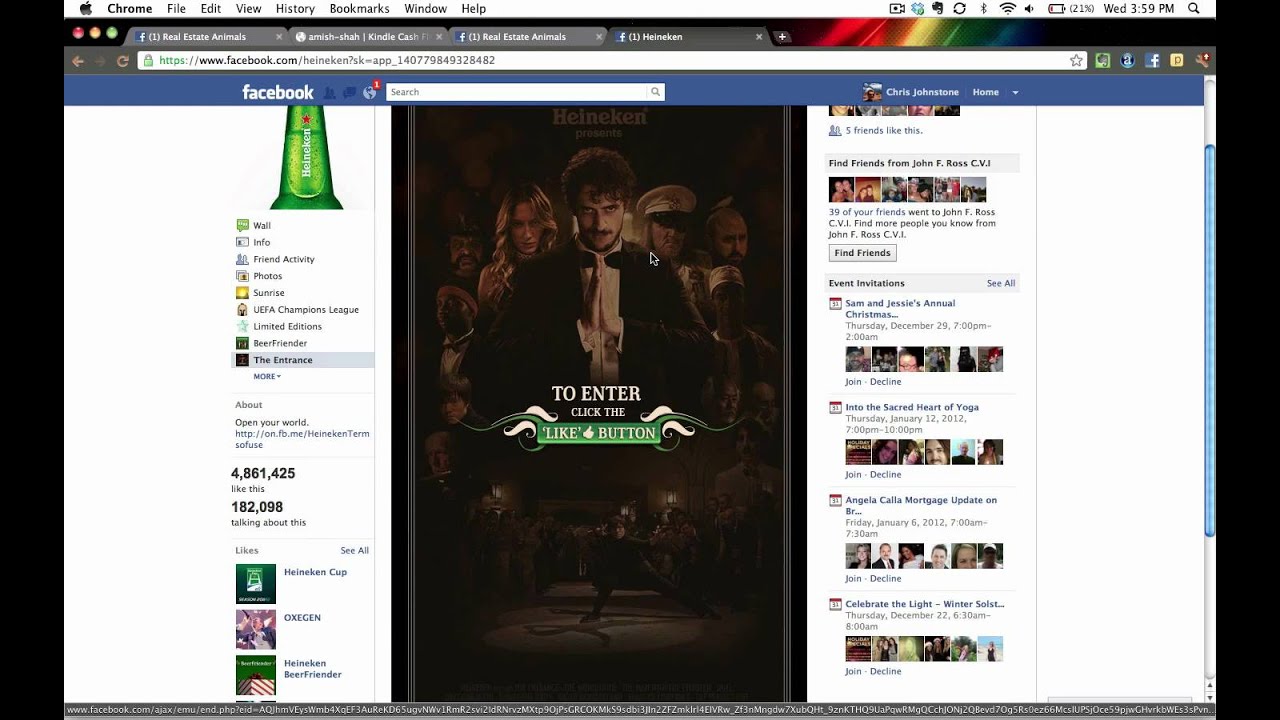The height and width of the screenshot is (720, 1280).
Task: Click the Find Friends button
Action: pyautogui.click(x=862, y=253)
